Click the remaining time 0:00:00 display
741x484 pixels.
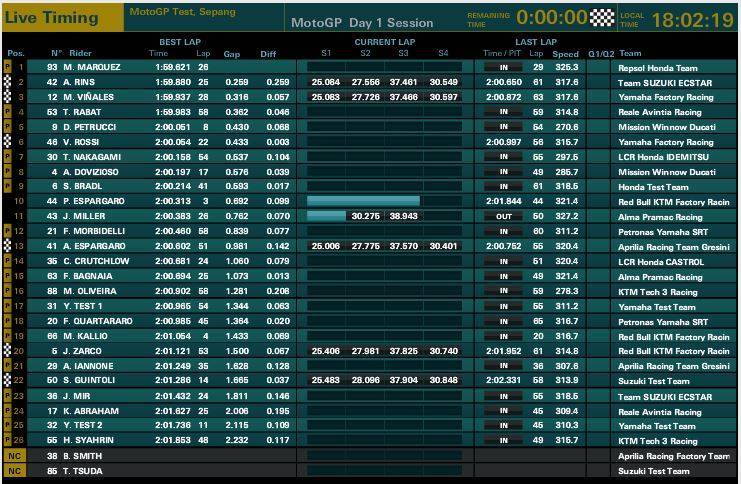(x=551, y=17)
